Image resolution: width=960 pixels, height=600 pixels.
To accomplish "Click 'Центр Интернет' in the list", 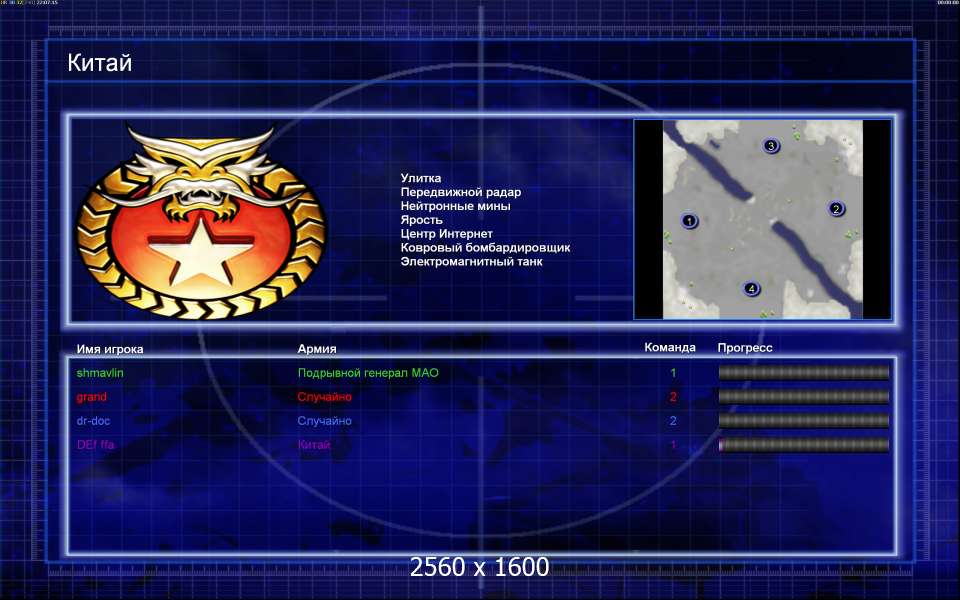I will pyautogui.click(x=446, y=234).
